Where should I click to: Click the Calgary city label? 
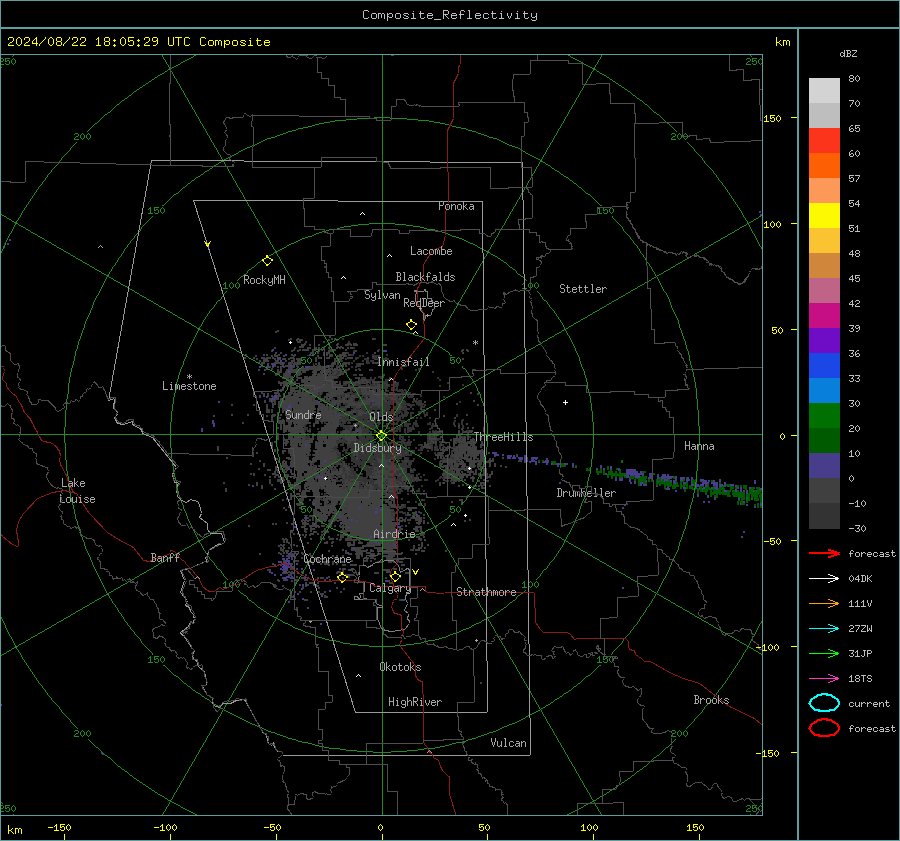(x=390, y=588)
